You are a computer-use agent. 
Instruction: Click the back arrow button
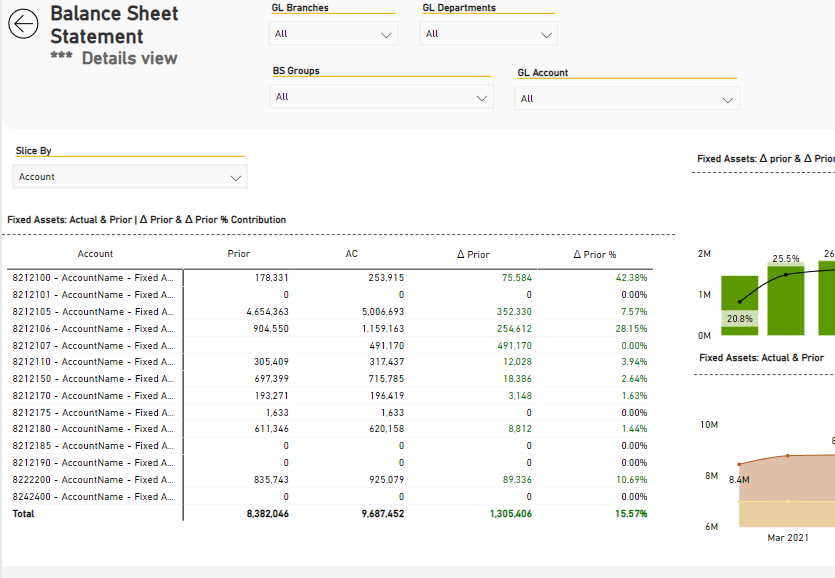pyautogui.click(x=23, y=24)
